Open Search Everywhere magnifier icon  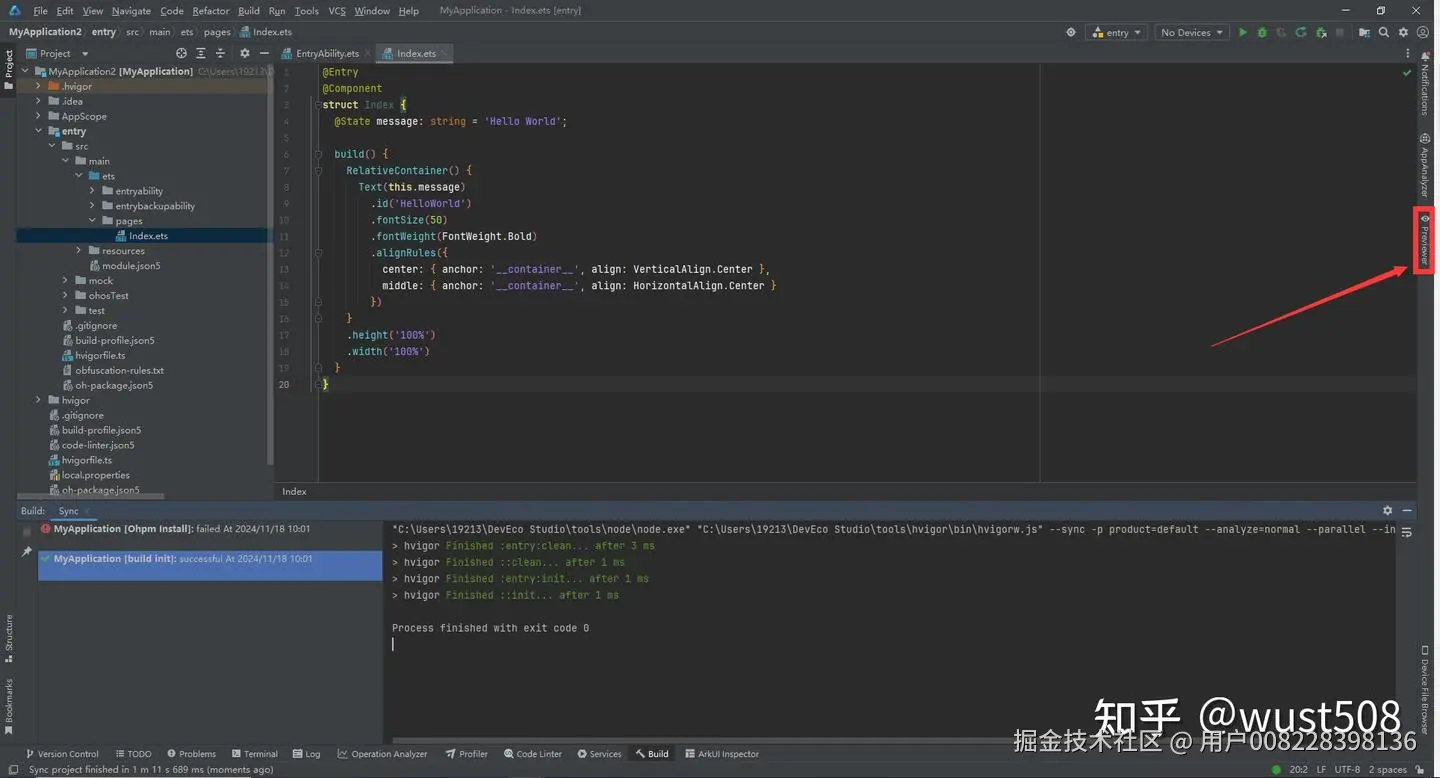pos(1384,32)
